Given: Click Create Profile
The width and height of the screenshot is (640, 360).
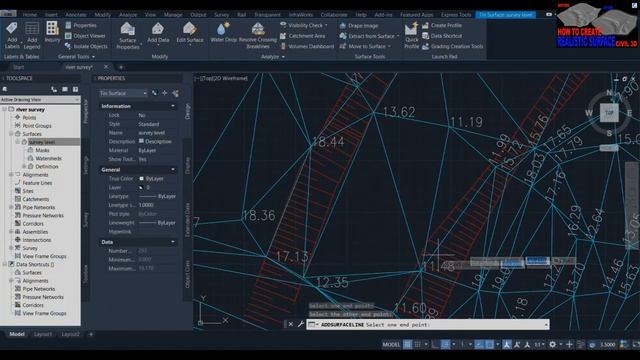Looking at the screenshot, I should click(442, 25).
